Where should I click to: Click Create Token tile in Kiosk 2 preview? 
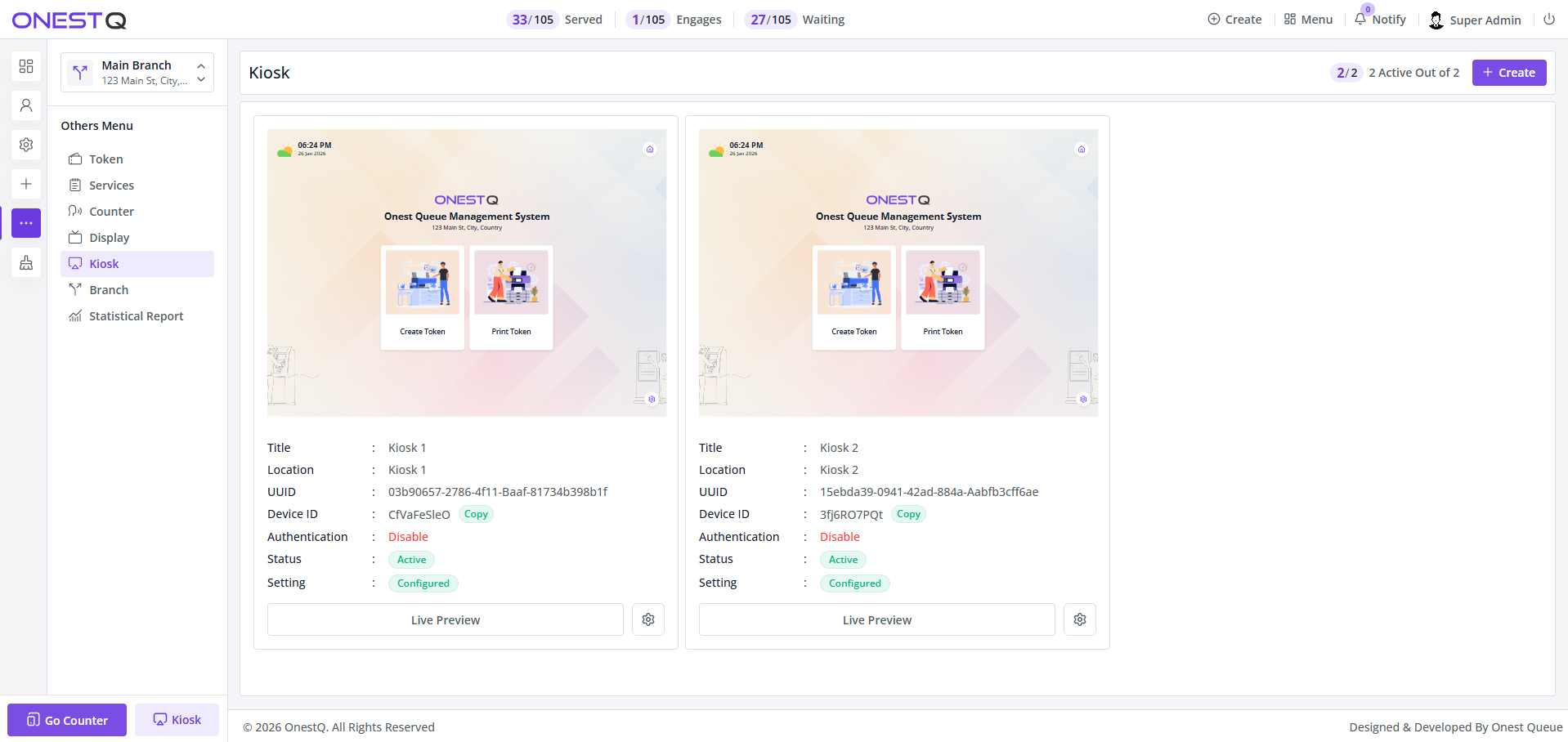click(854, 298)
